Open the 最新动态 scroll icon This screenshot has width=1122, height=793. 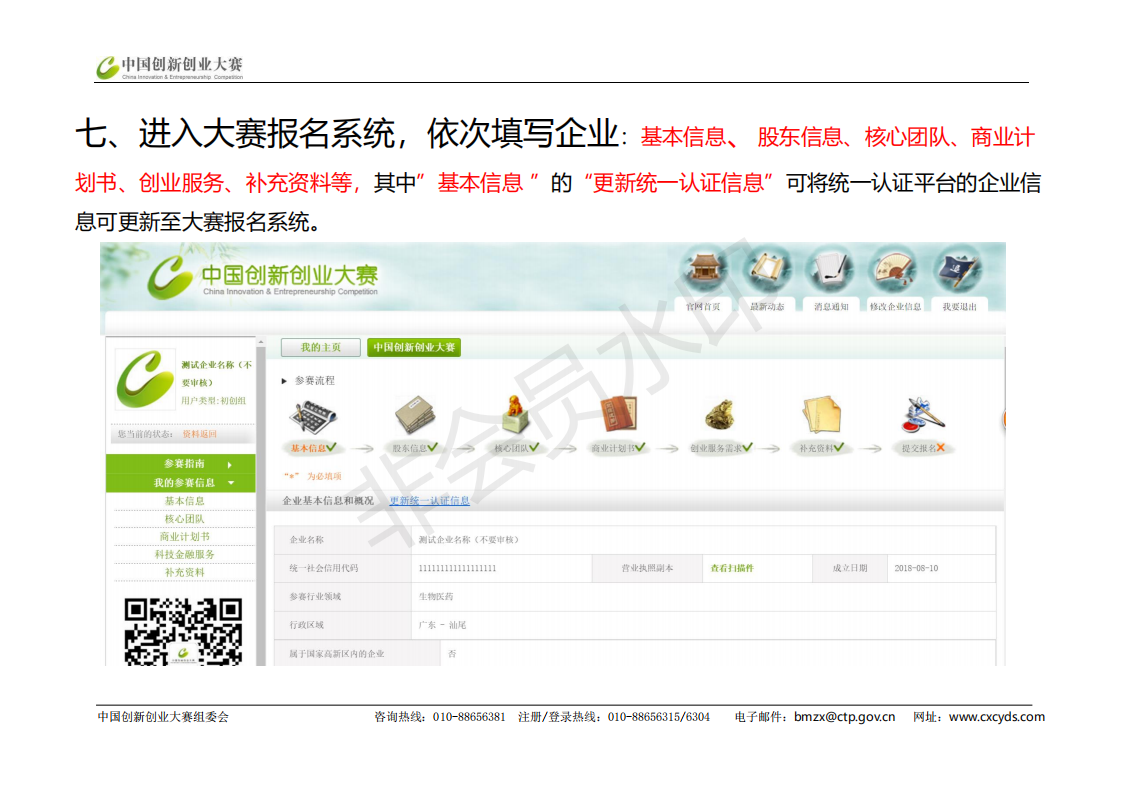pyautogui.click(x=768, y=270)
